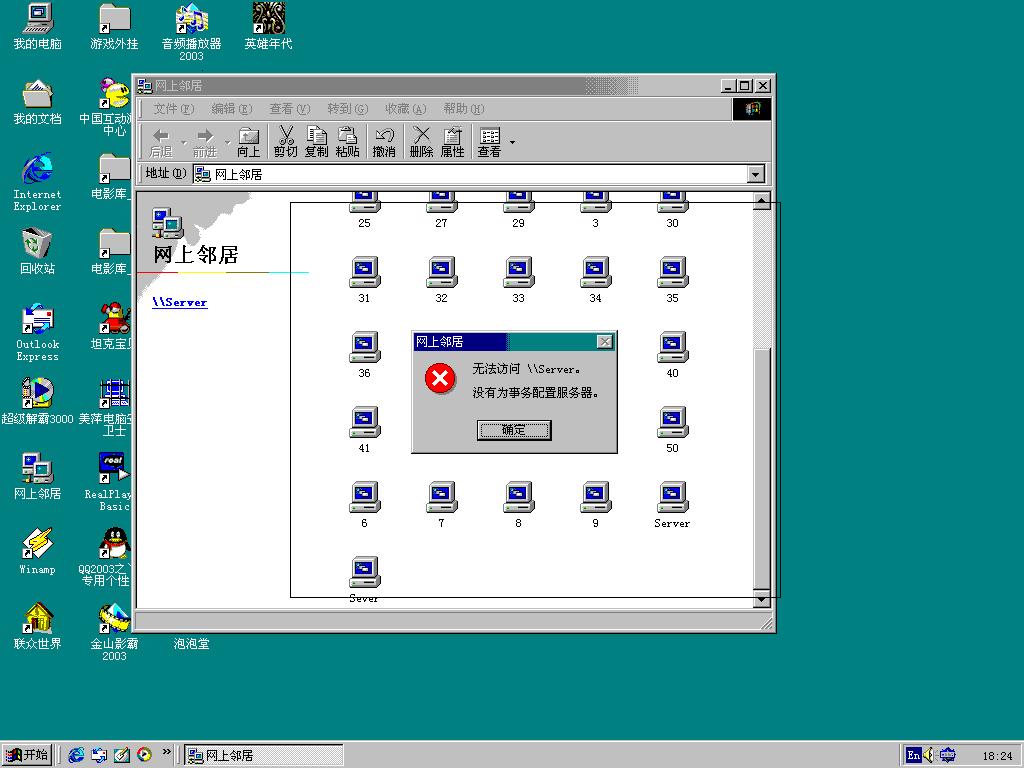The image size is (1024, 768).
Task: Select the Outlook Express desktop icon
Action: point(37,332)
